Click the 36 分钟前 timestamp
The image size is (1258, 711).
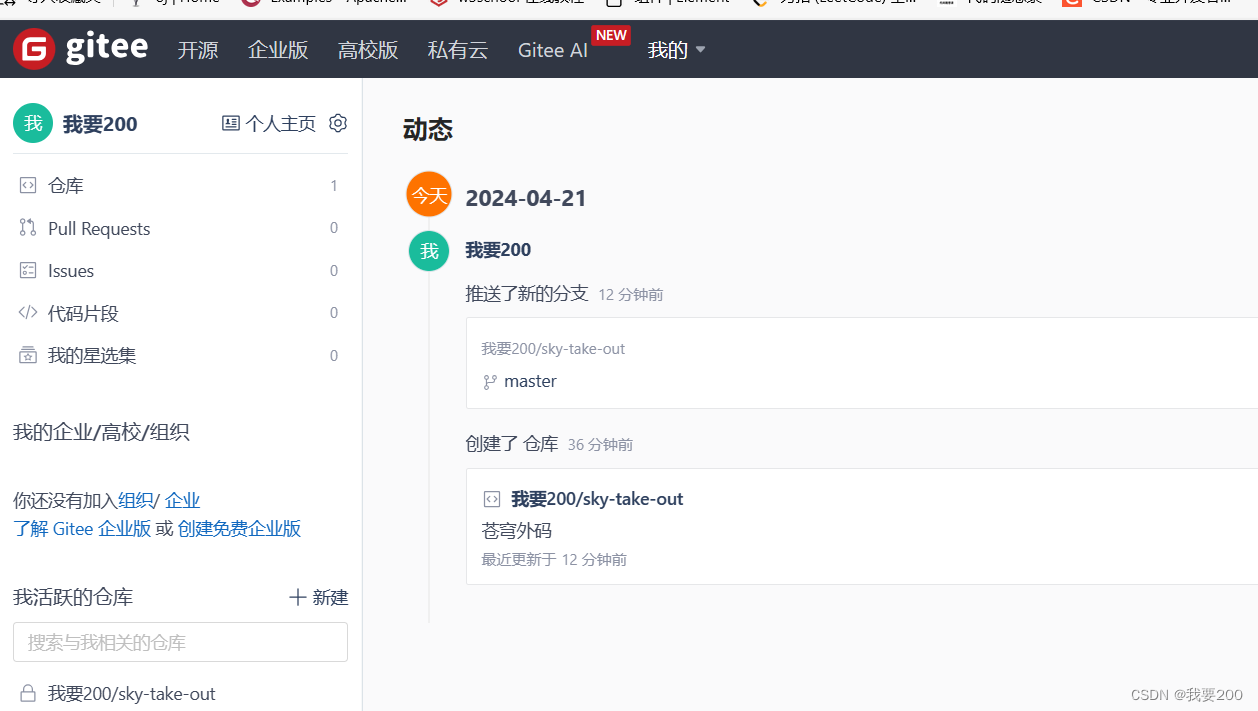600,445
